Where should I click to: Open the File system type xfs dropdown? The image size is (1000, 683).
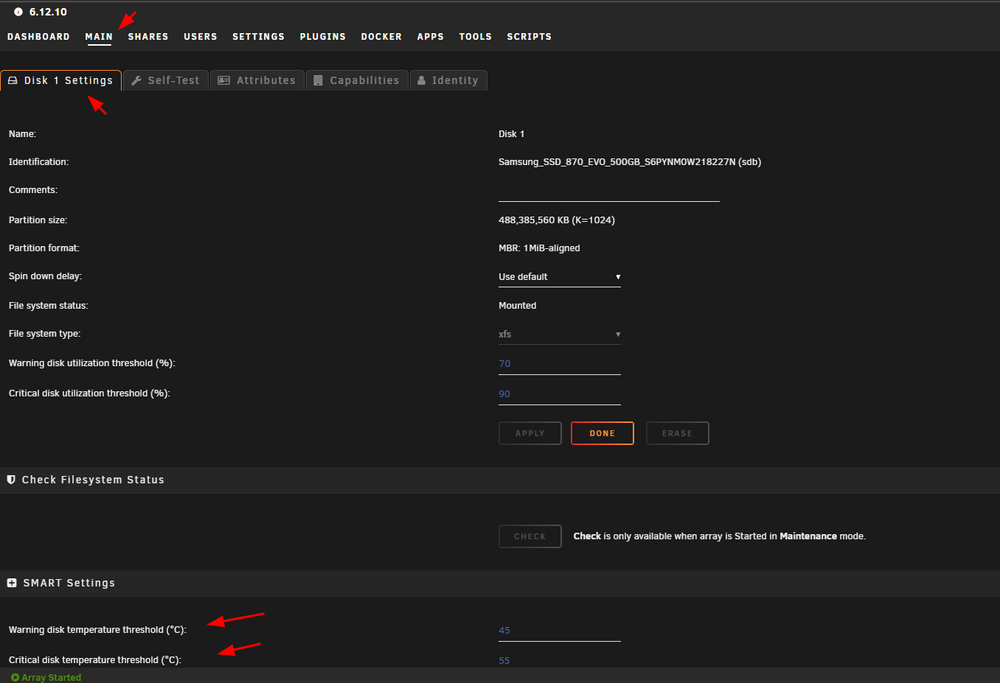click(x=559, y=334)
